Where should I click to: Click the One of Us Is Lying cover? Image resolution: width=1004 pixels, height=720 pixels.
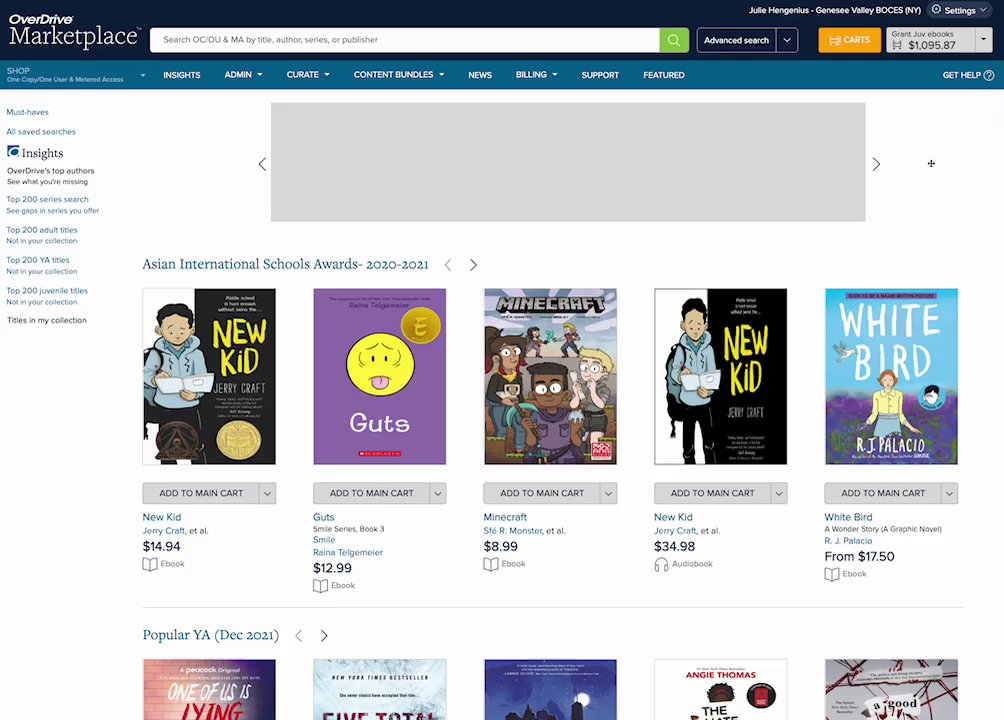(x=209, y=689)
